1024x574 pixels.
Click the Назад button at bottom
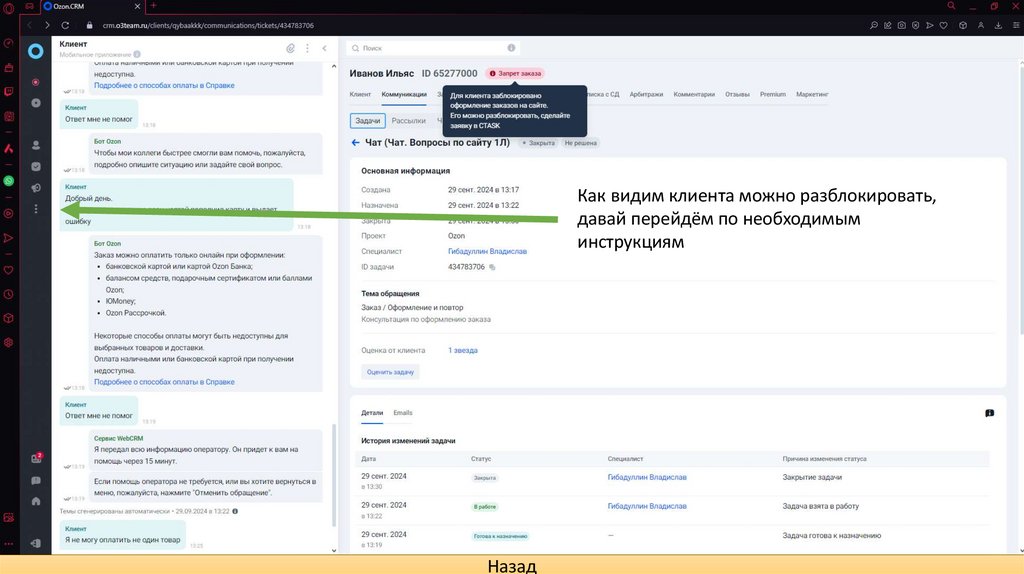(512, 566)
